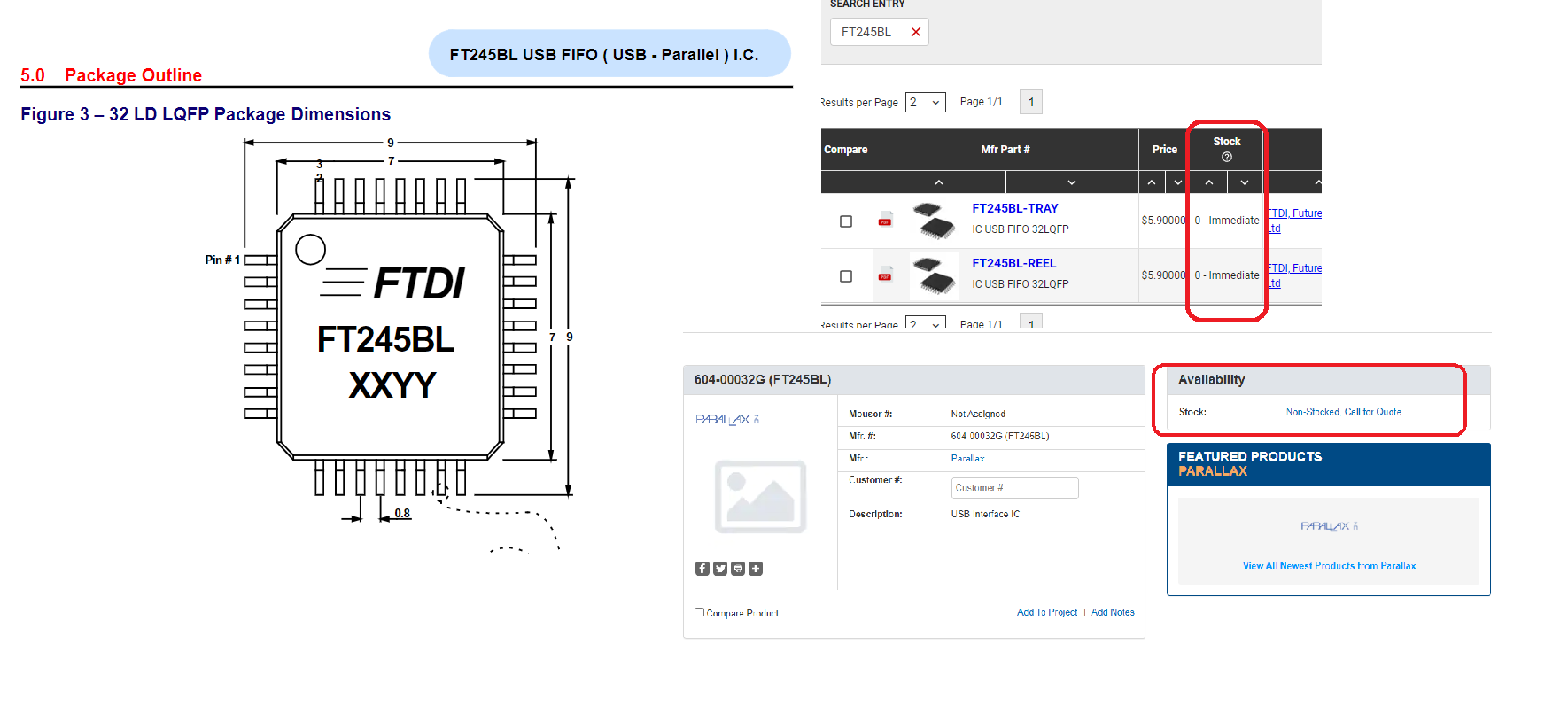The width and height of the screenshot is (1568, 721).
Task: Click the Not Assigned Mouser # value
Action: (978, 414)
